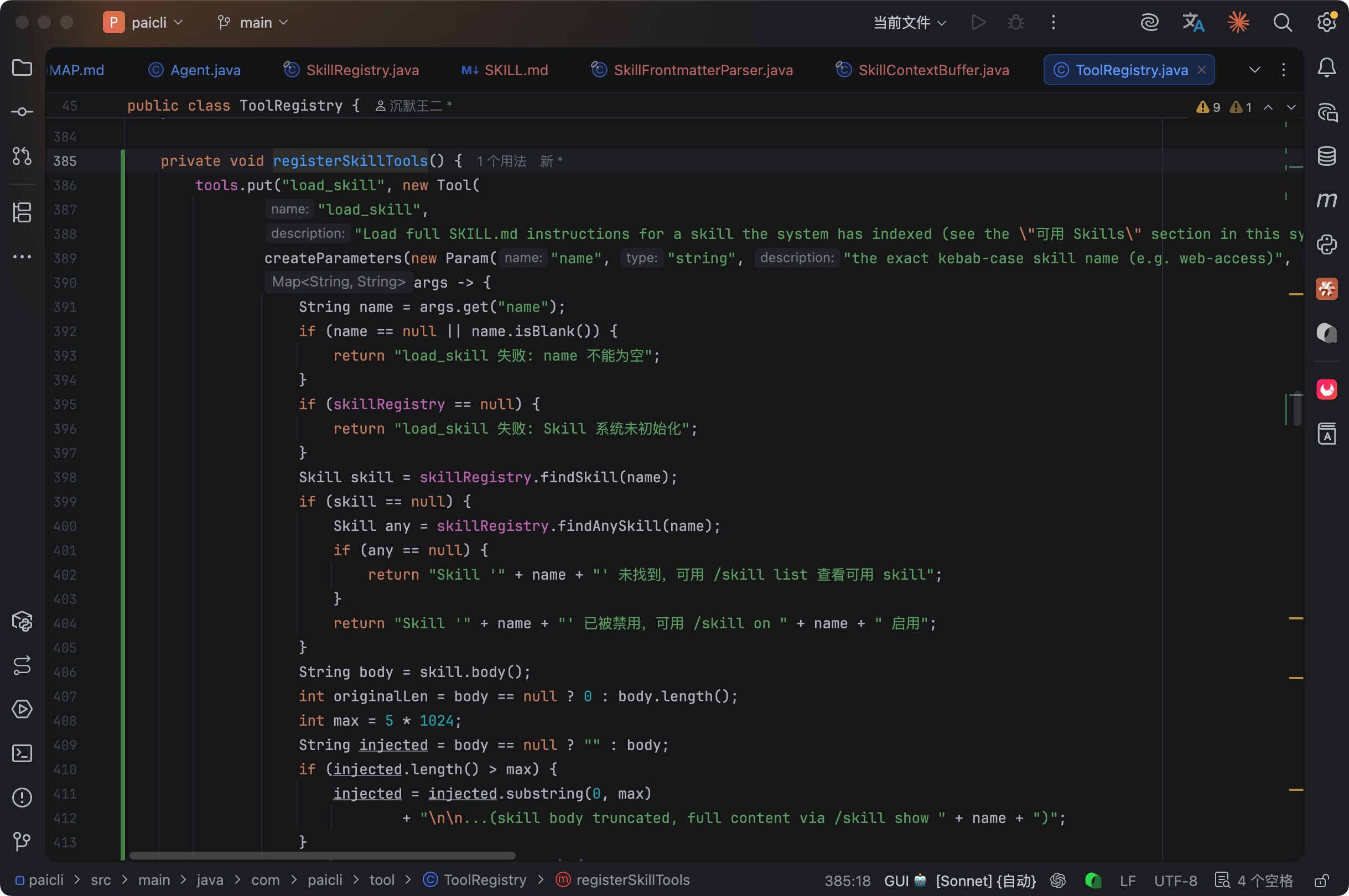Screen dimensions: 1349x896
Task: Change file encoding UTF-8
Action: pos(1175,880)
